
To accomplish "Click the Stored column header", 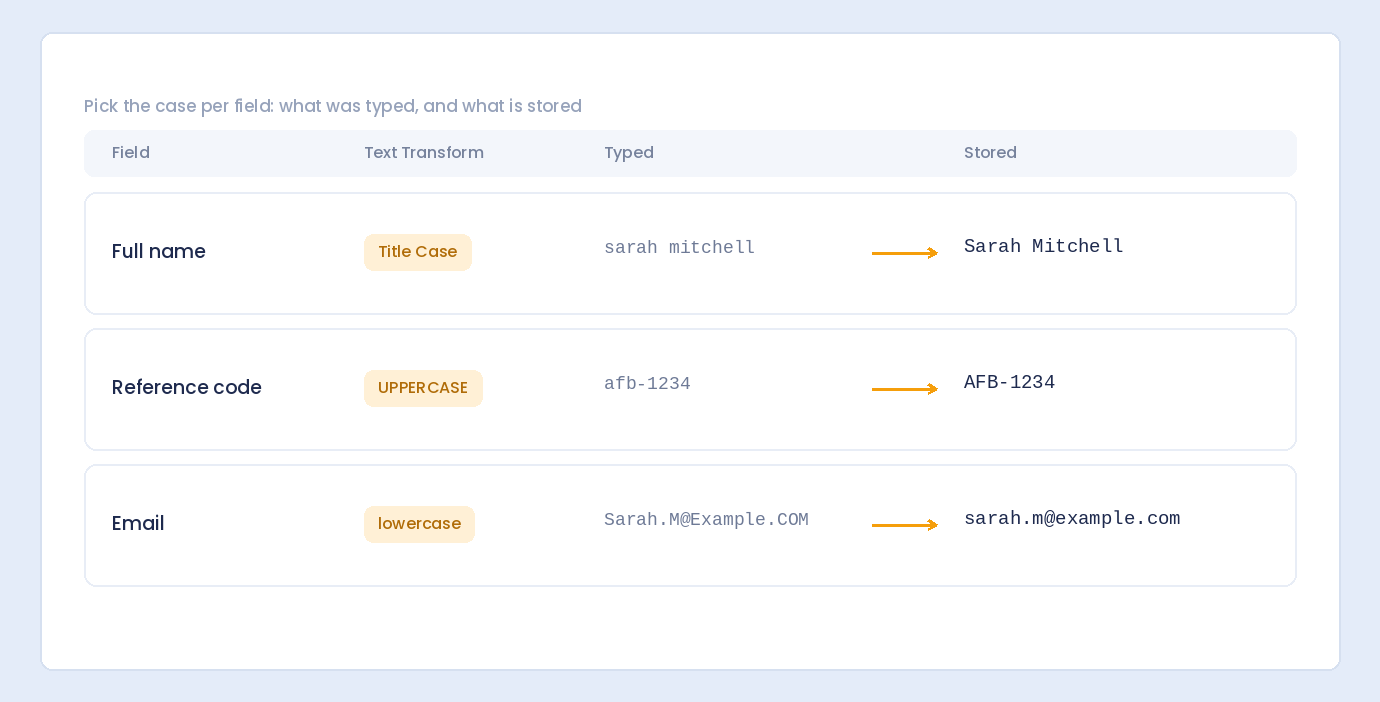I will 990,153.
